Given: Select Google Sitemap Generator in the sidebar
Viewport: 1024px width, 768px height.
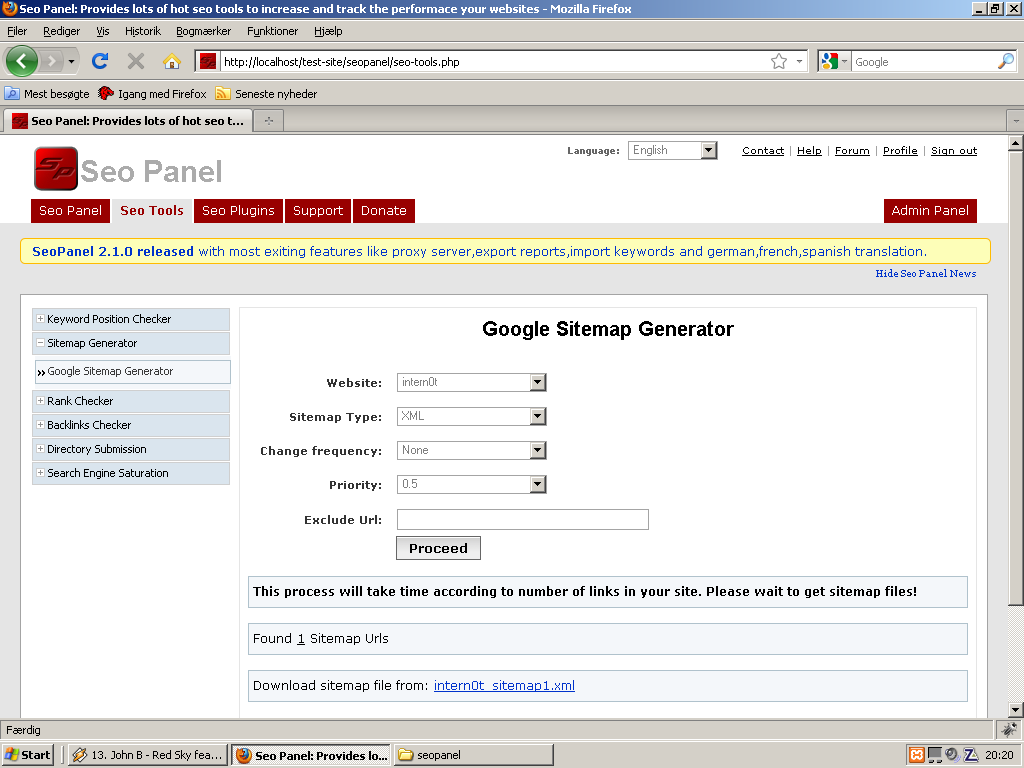Looking at the screenshot, I should tap(133, 372).
